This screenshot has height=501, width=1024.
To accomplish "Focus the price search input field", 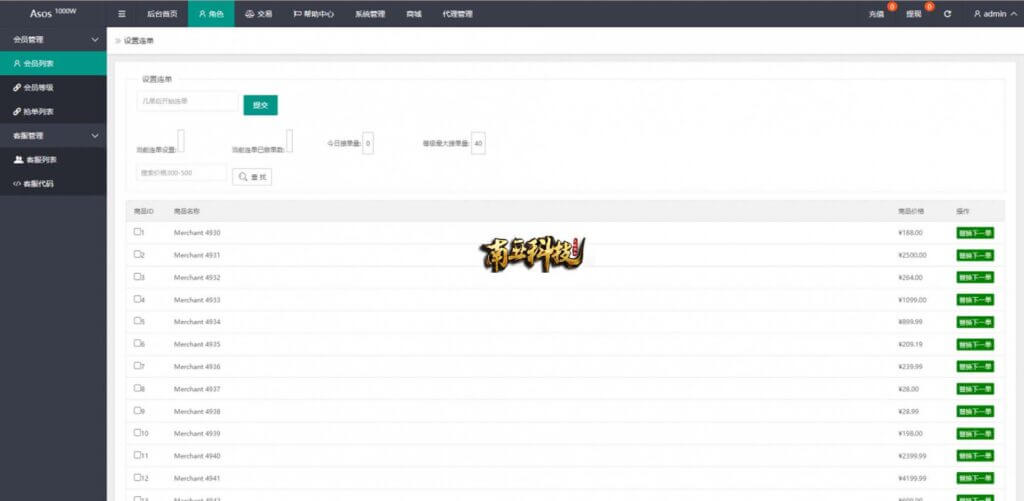I will tap(182, 173).
